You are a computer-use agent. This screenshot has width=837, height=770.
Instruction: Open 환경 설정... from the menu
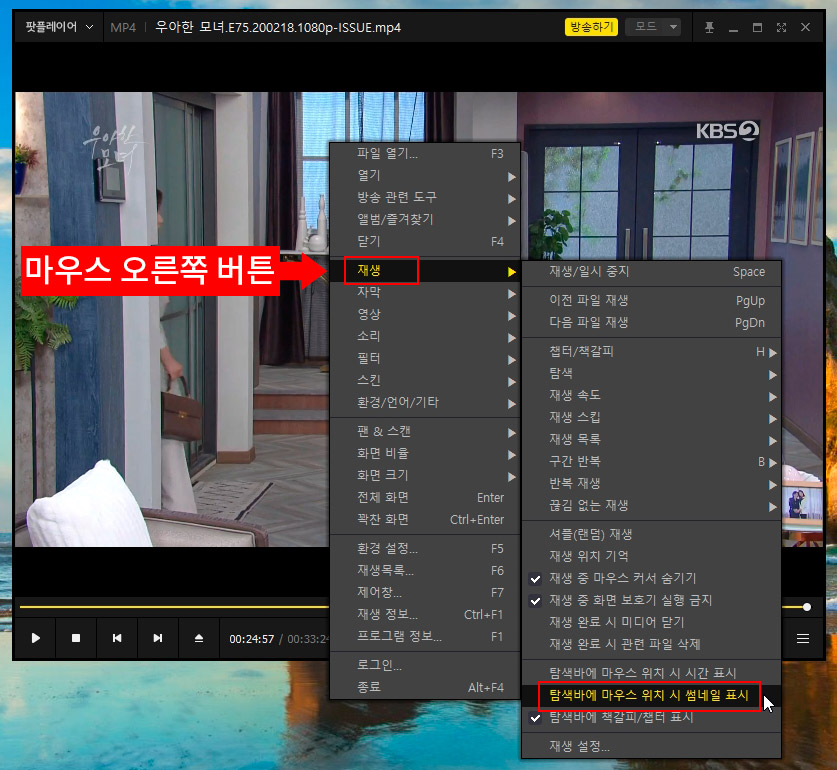pos(425,549)
